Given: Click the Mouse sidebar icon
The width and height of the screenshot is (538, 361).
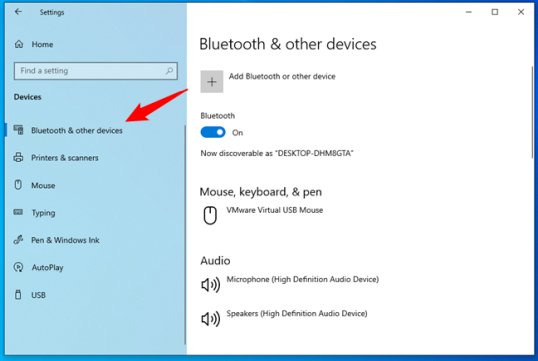Looking at the screenshot, I should coord(18,185).
